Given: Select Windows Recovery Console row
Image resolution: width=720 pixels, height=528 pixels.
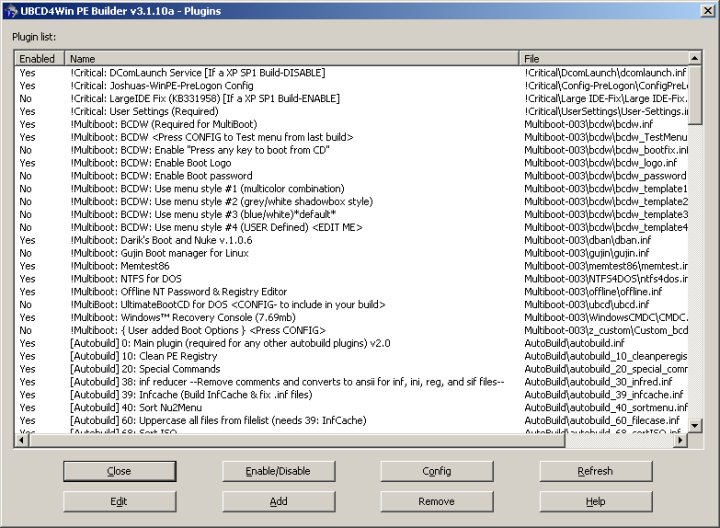Looking at the screenshot, I should pos(351,317).
